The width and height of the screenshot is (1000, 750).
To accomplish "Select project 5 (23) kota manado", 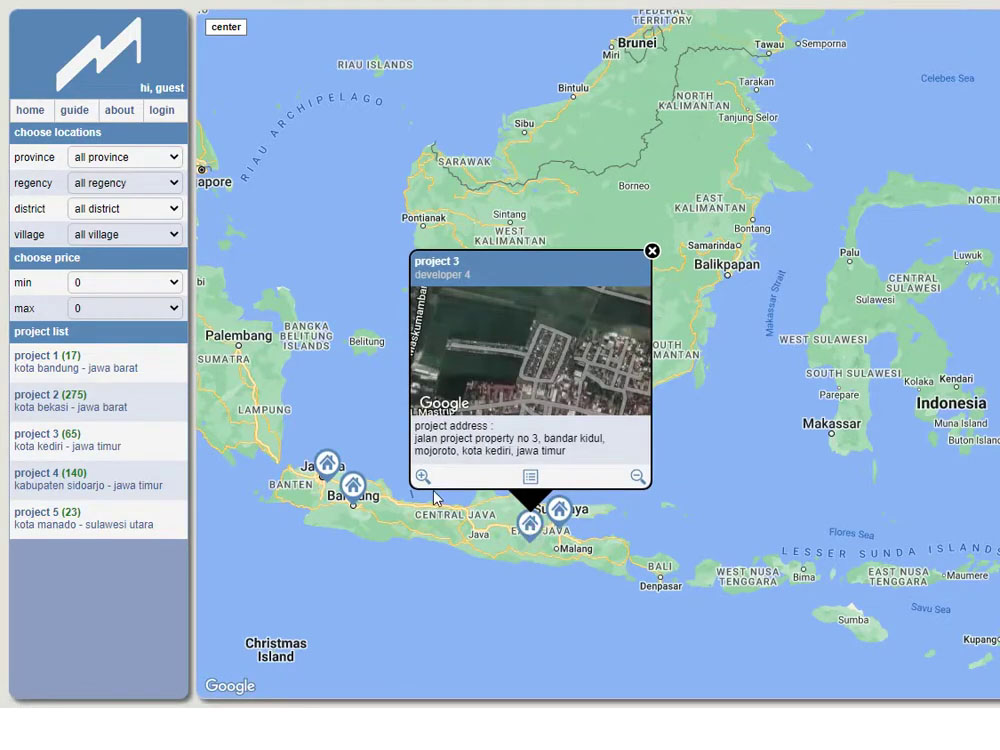I will coord(99,518).
